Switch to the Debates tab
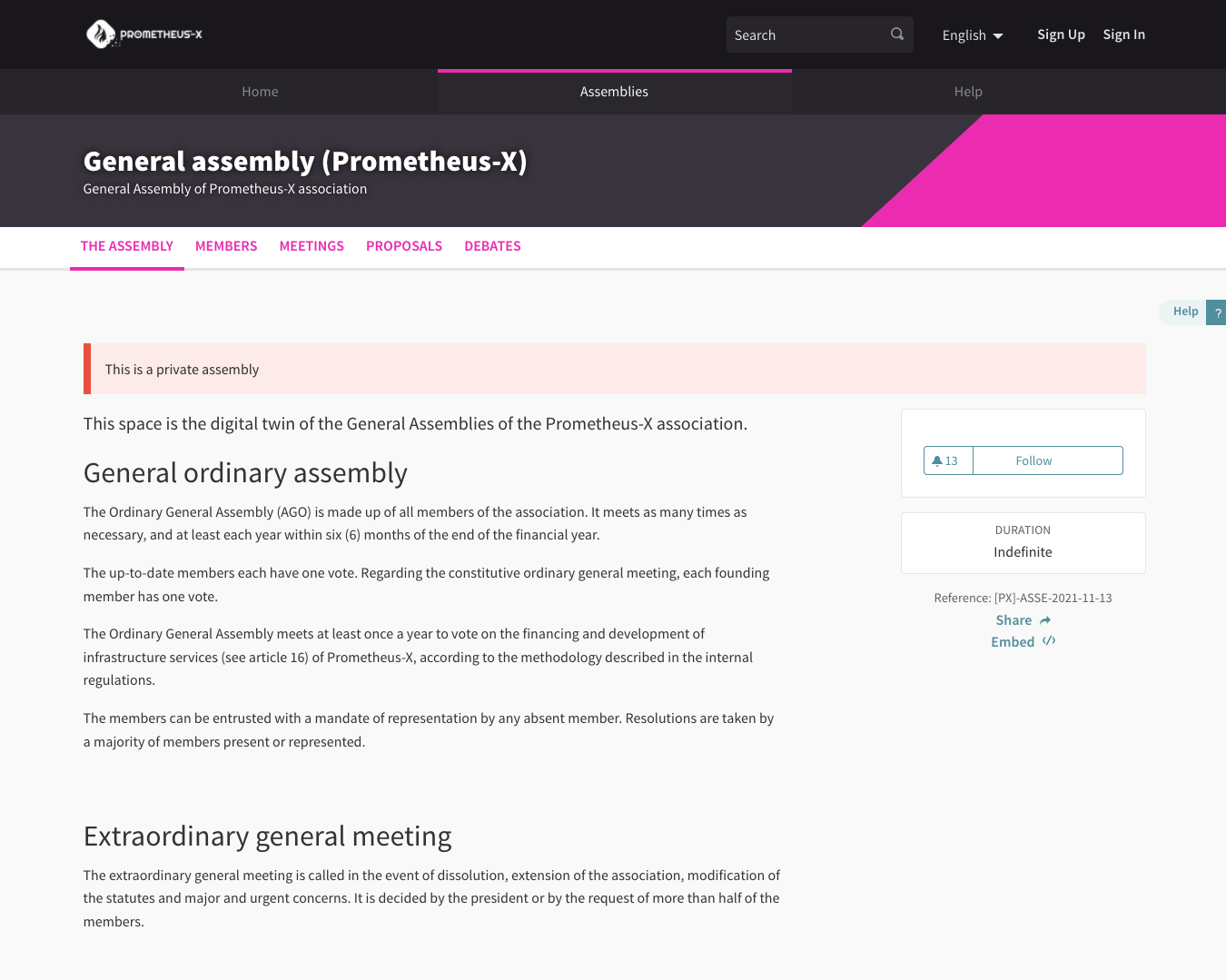 point(492,246)
